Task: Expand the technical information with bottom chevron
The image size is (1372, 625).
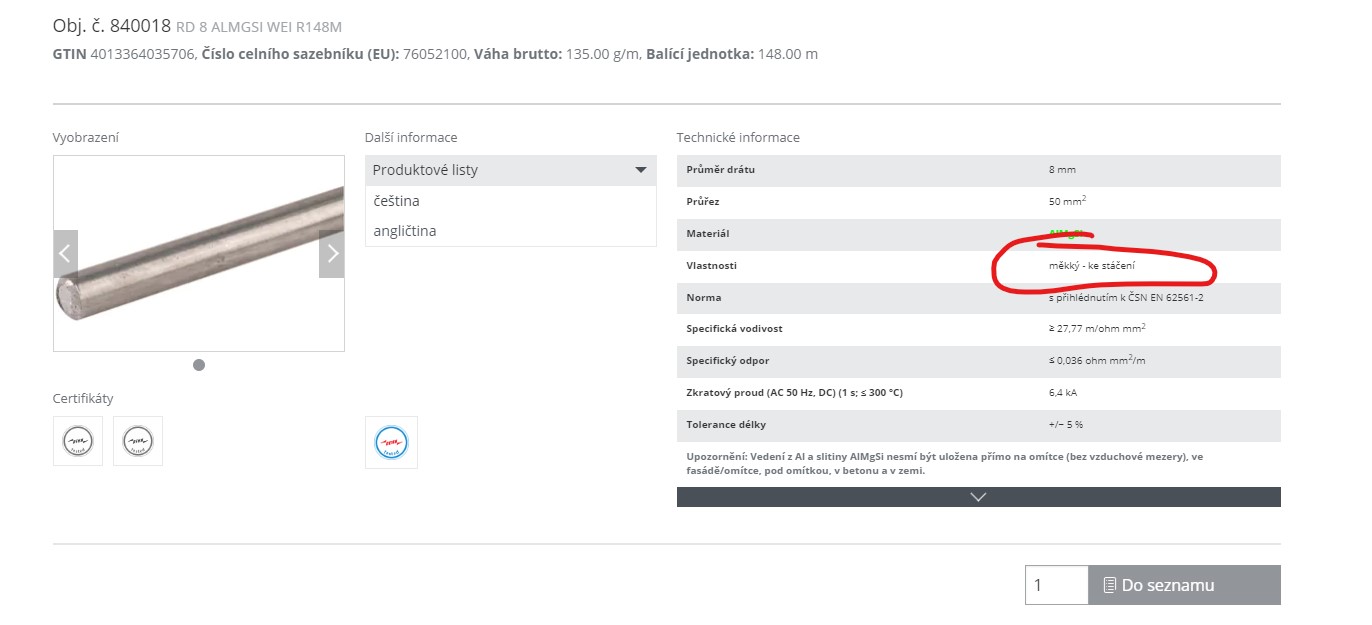Action: pyautogui.click(x=978, y=497)
